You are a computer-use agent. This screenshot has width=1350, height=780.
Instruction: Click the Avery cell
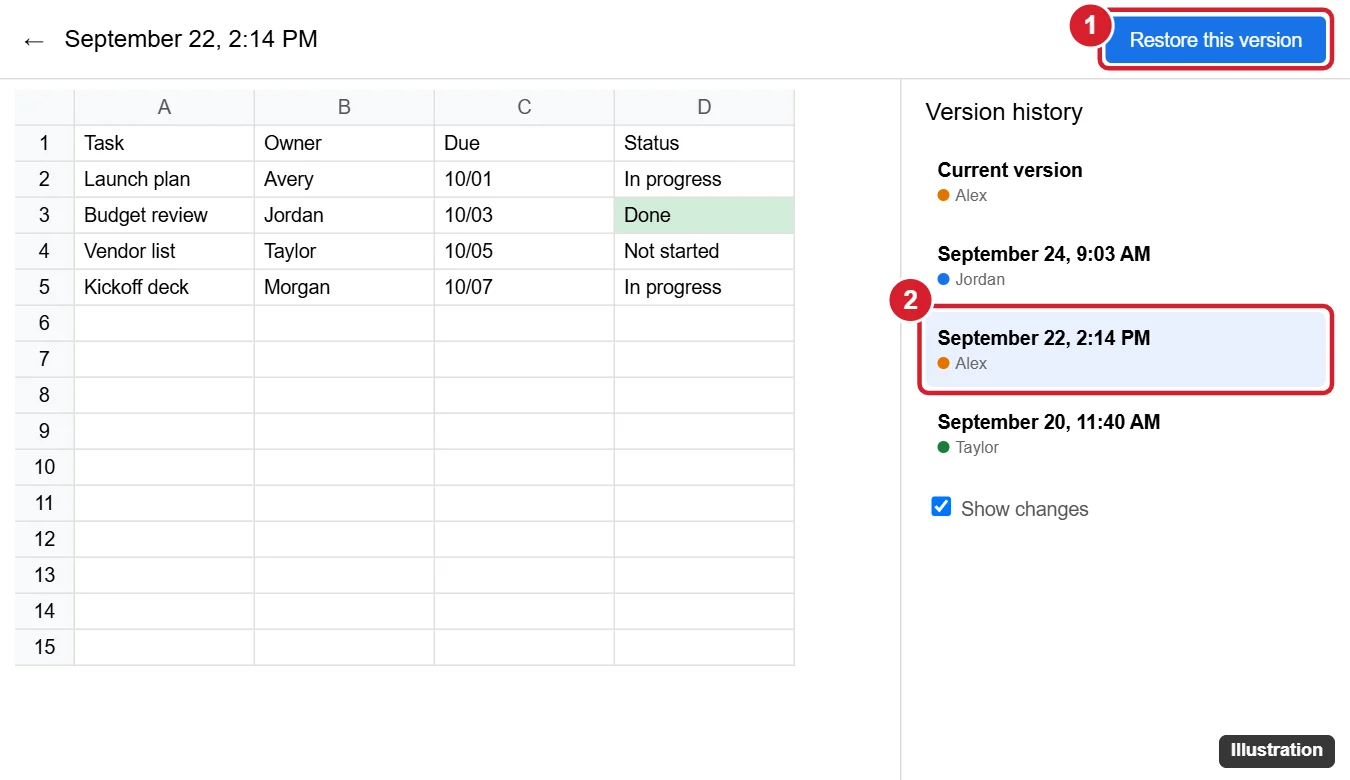tap(344, 179)
